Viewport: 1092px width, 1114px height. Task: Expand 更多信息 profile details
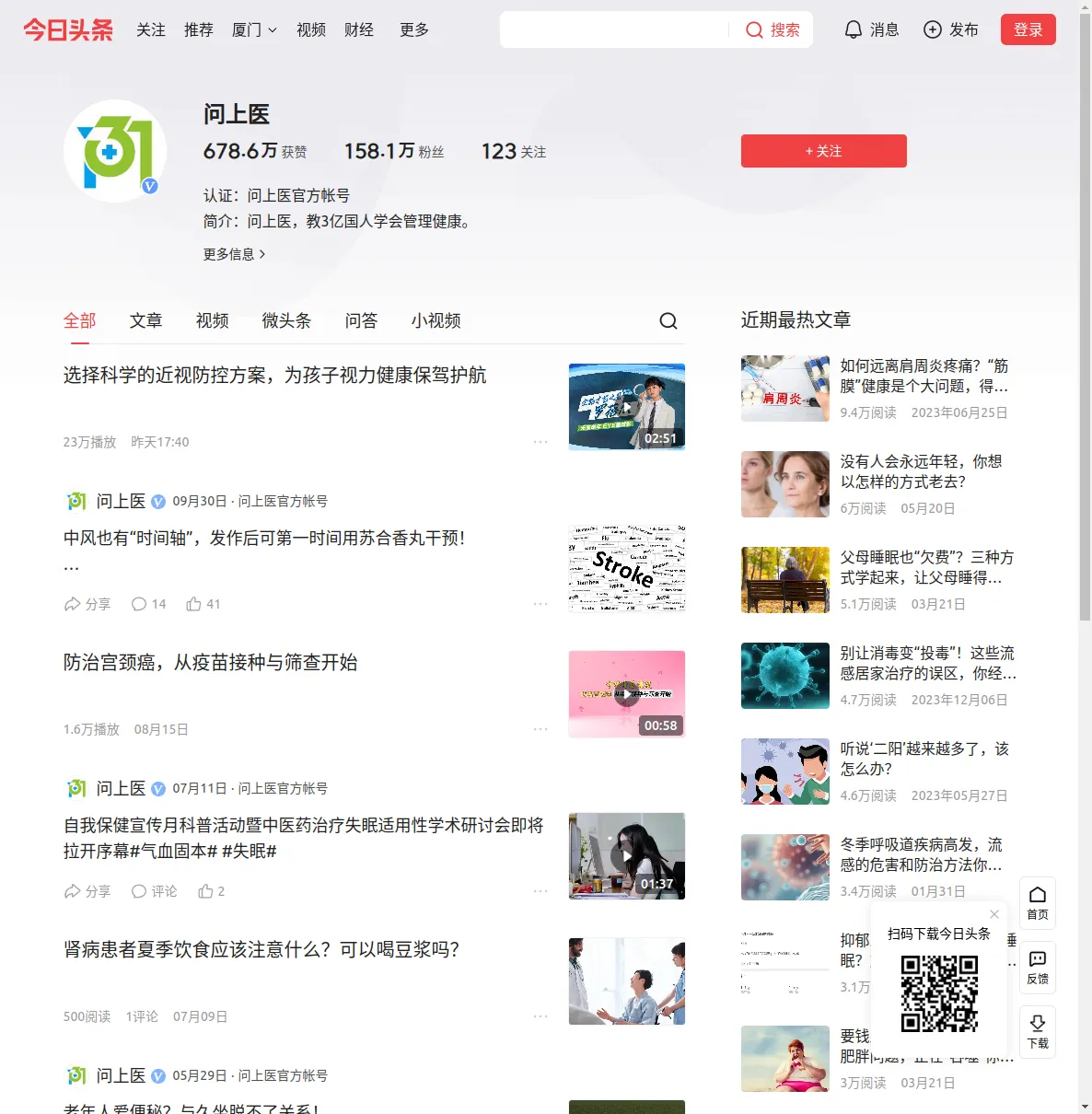(x=234, y=254)
